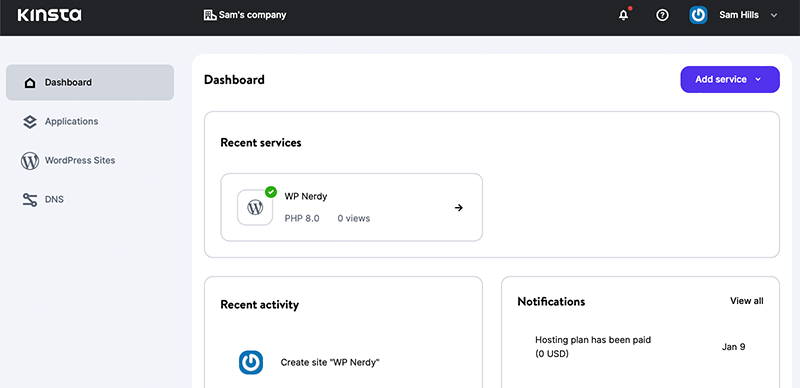Open the WP Nerdy site name
800x388 pixels.
[x=306, y=196]
